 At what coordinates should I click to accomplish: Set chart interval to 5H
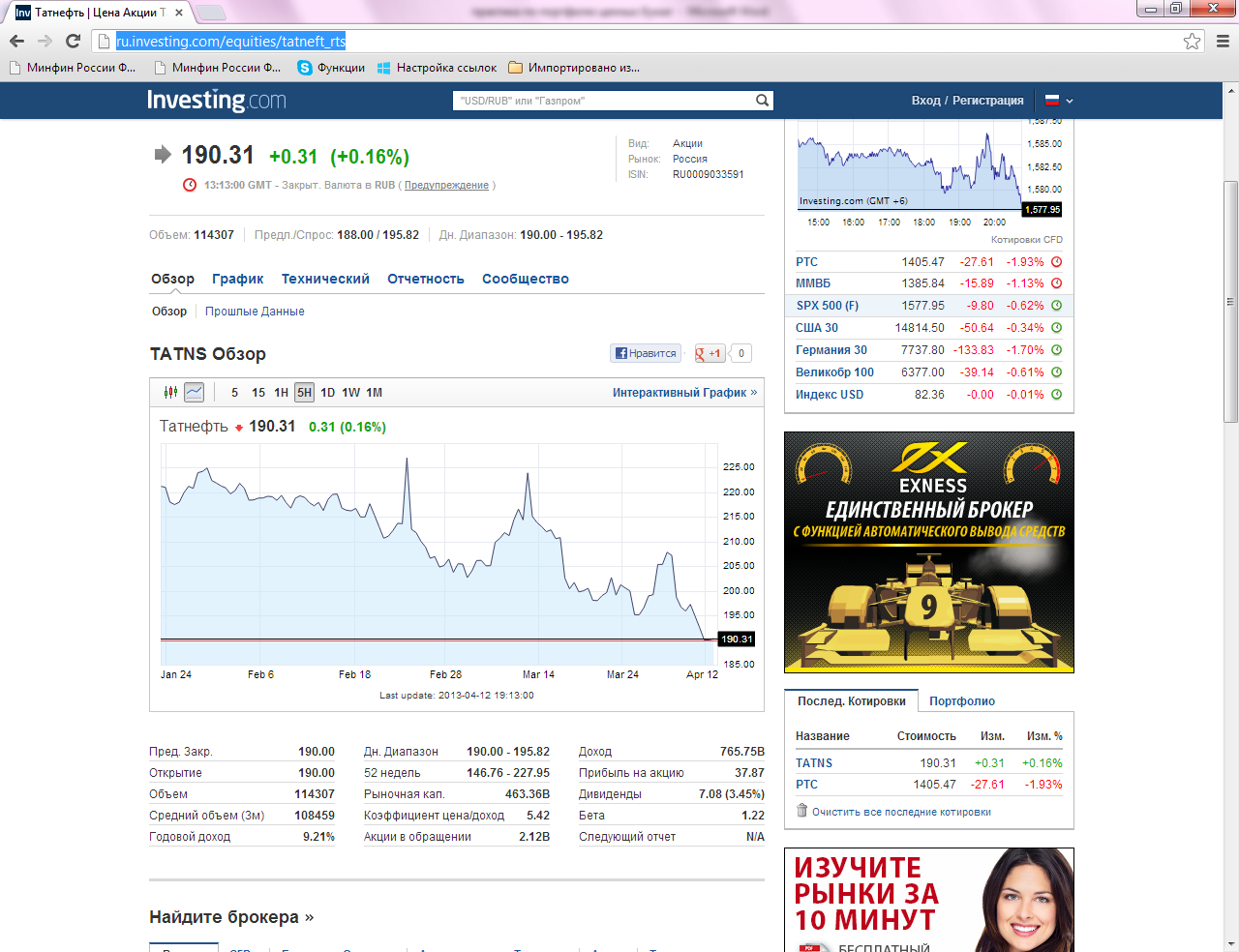pos(304,393)
